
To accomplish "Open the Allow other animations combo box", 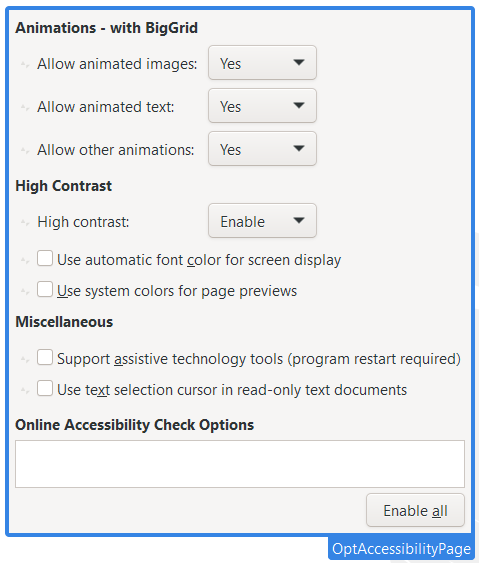I will tap(262, 149).
